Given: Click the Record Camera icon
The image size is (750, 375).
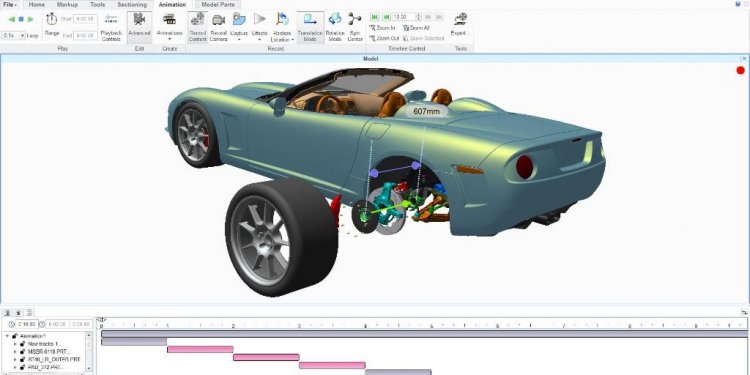Looking at the screenshot, I should coord(218,20).
